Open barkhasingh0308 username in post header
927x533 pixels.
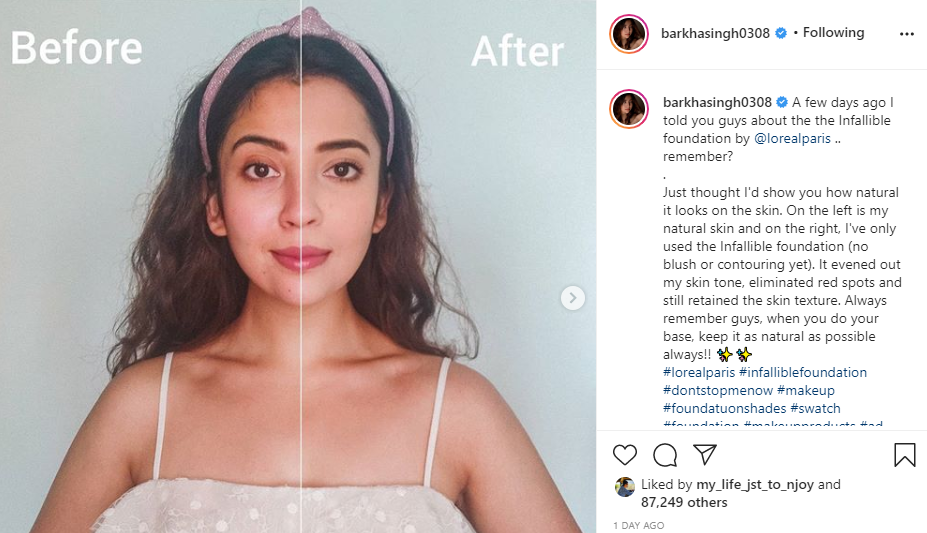click(x=715, y=33)
